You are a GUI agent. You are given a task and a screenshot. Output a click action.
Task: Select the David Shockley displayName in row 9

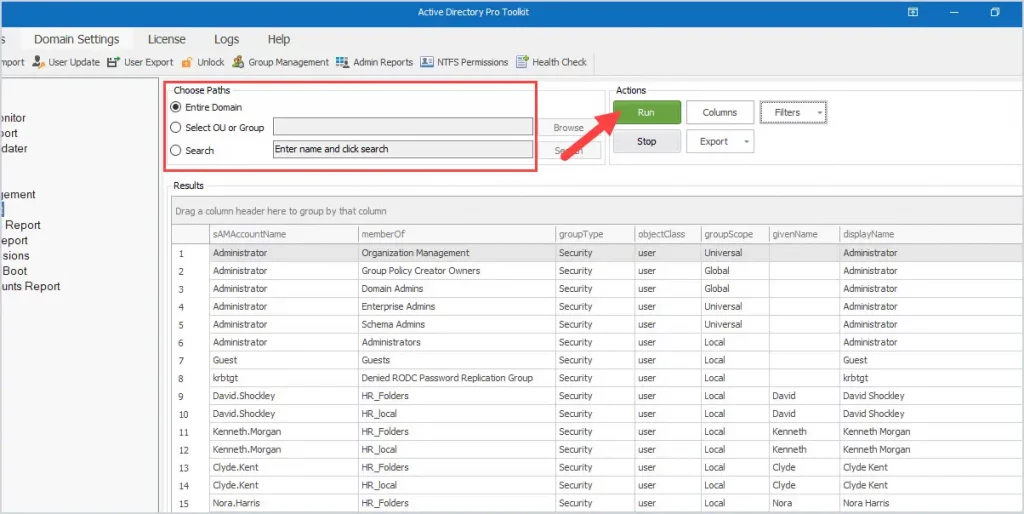click(x=931, y=396)
